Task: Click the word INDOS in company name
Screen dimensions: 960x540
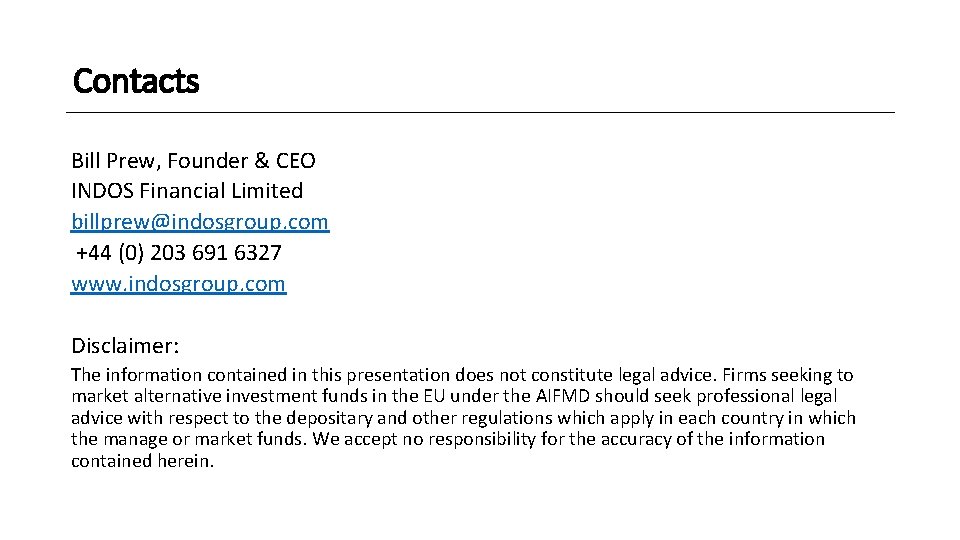Action: pyautogui.click(x=101, y=190)
